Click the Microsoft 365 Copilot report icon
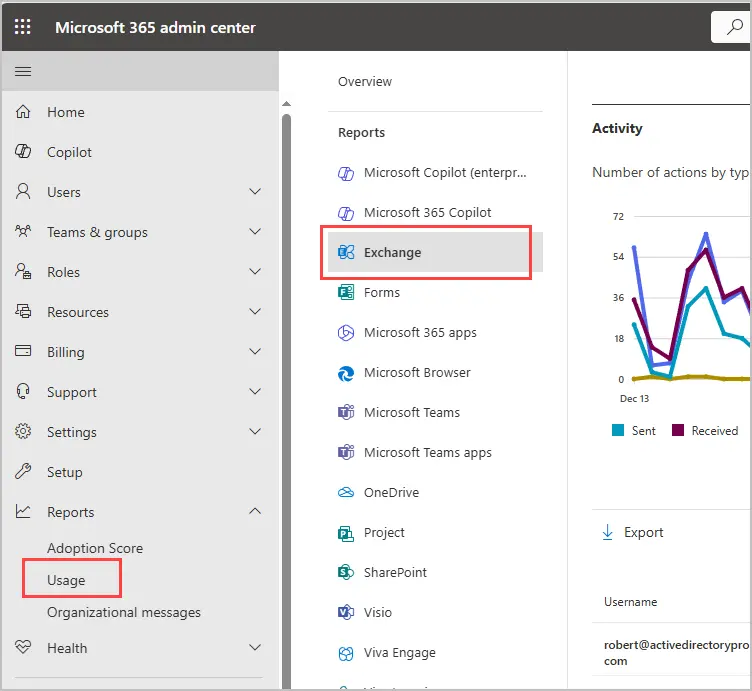Viewport: 752px width, 691px height. [346, 213]
